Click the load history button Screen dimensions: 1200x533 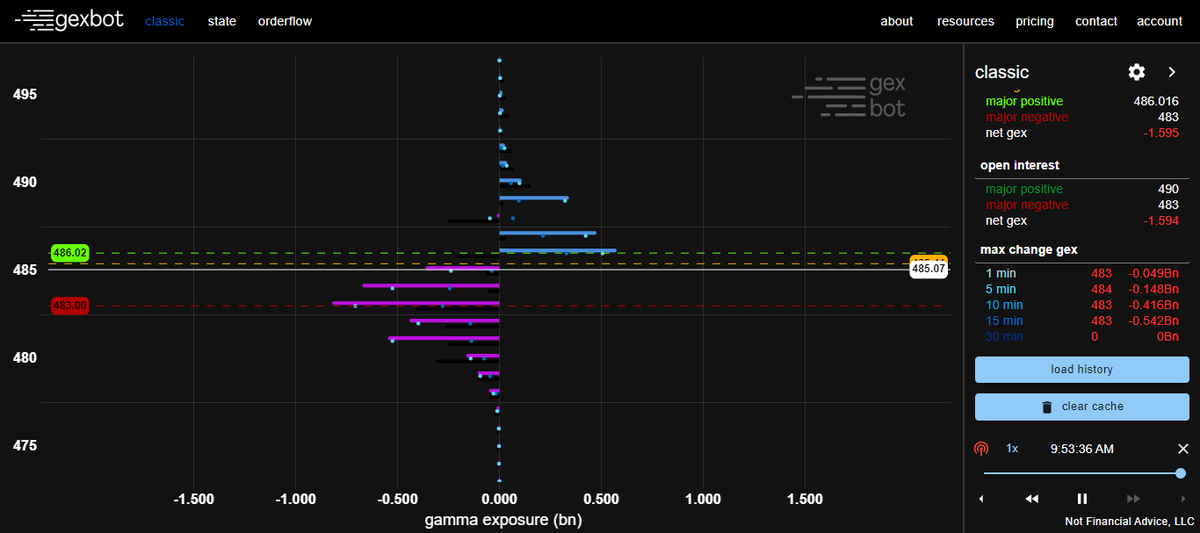[1081, 369]
